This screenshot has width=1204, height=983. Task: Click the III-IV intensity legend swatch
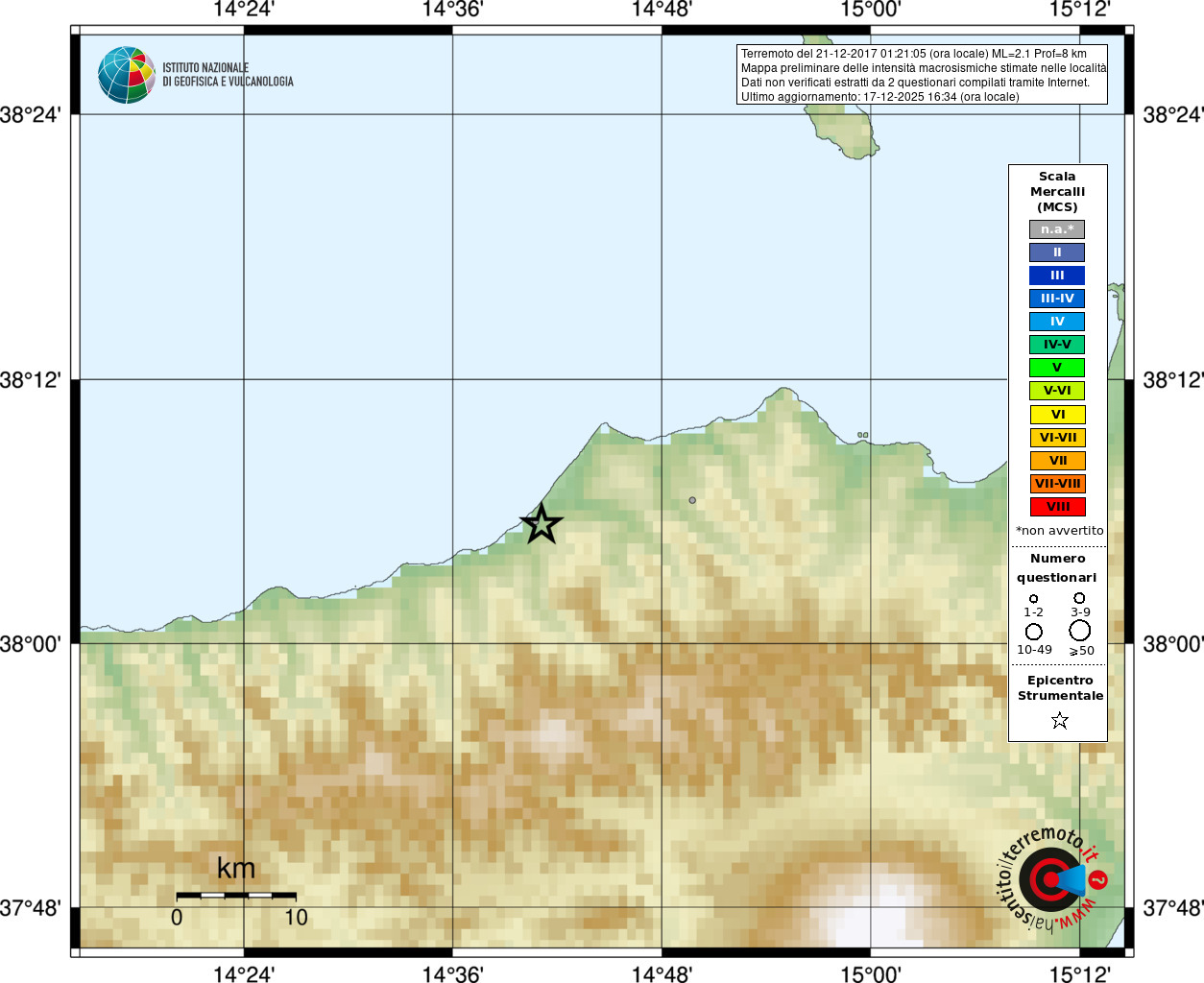1057,299
